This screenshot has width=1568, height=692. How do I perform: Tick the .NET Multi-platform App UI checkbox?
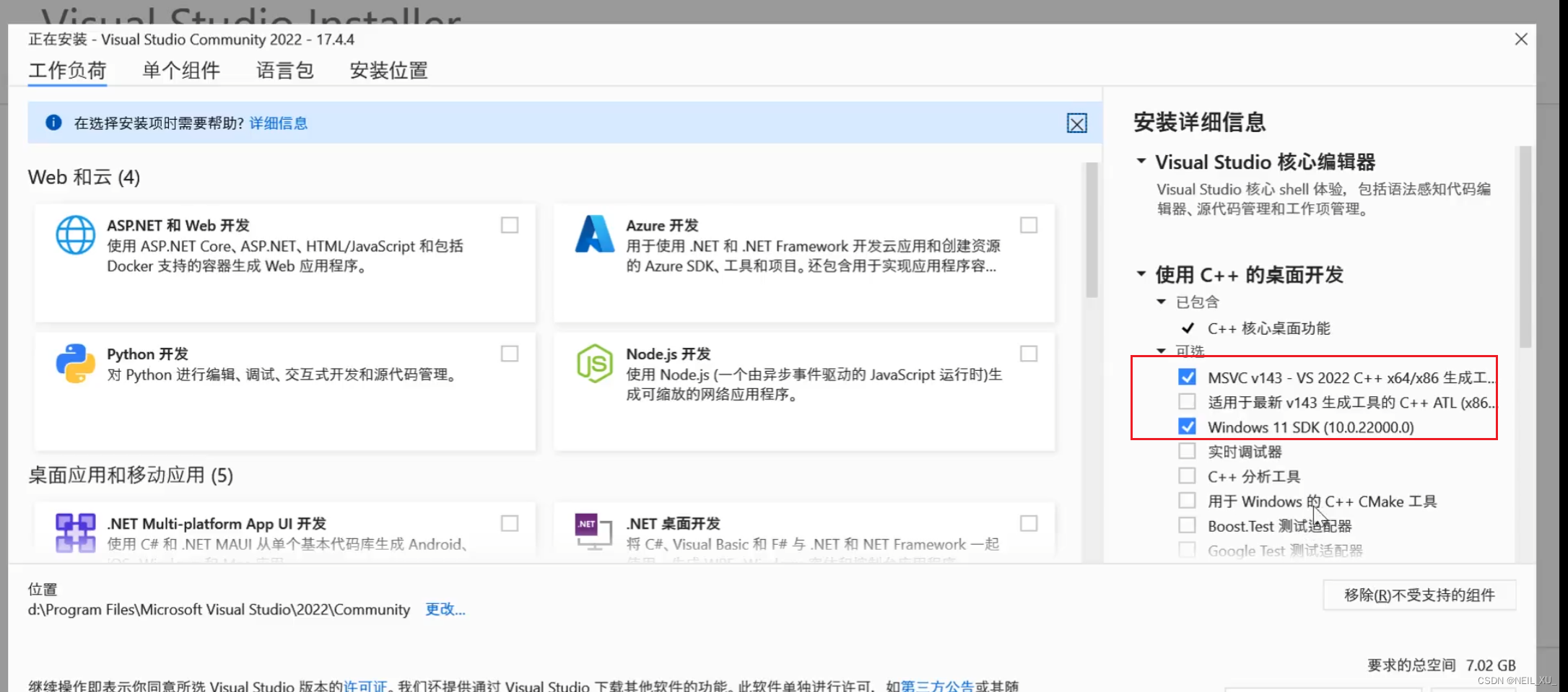tap(510, 523)
